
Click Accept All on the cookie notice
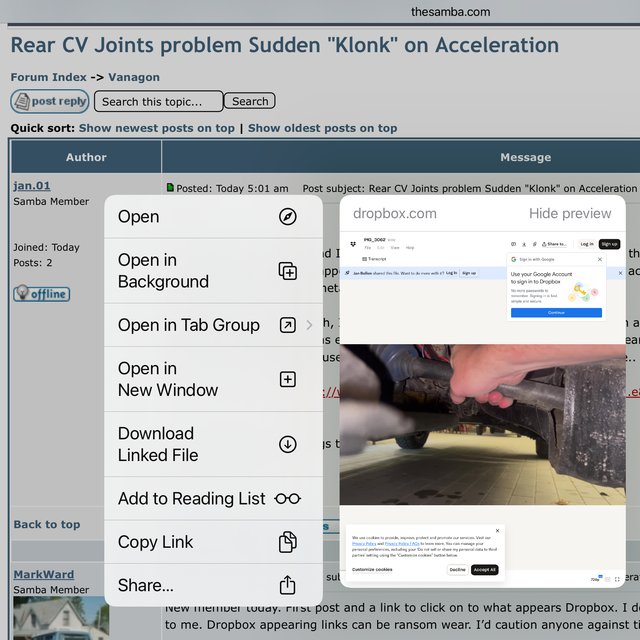(x=484, y=569)
